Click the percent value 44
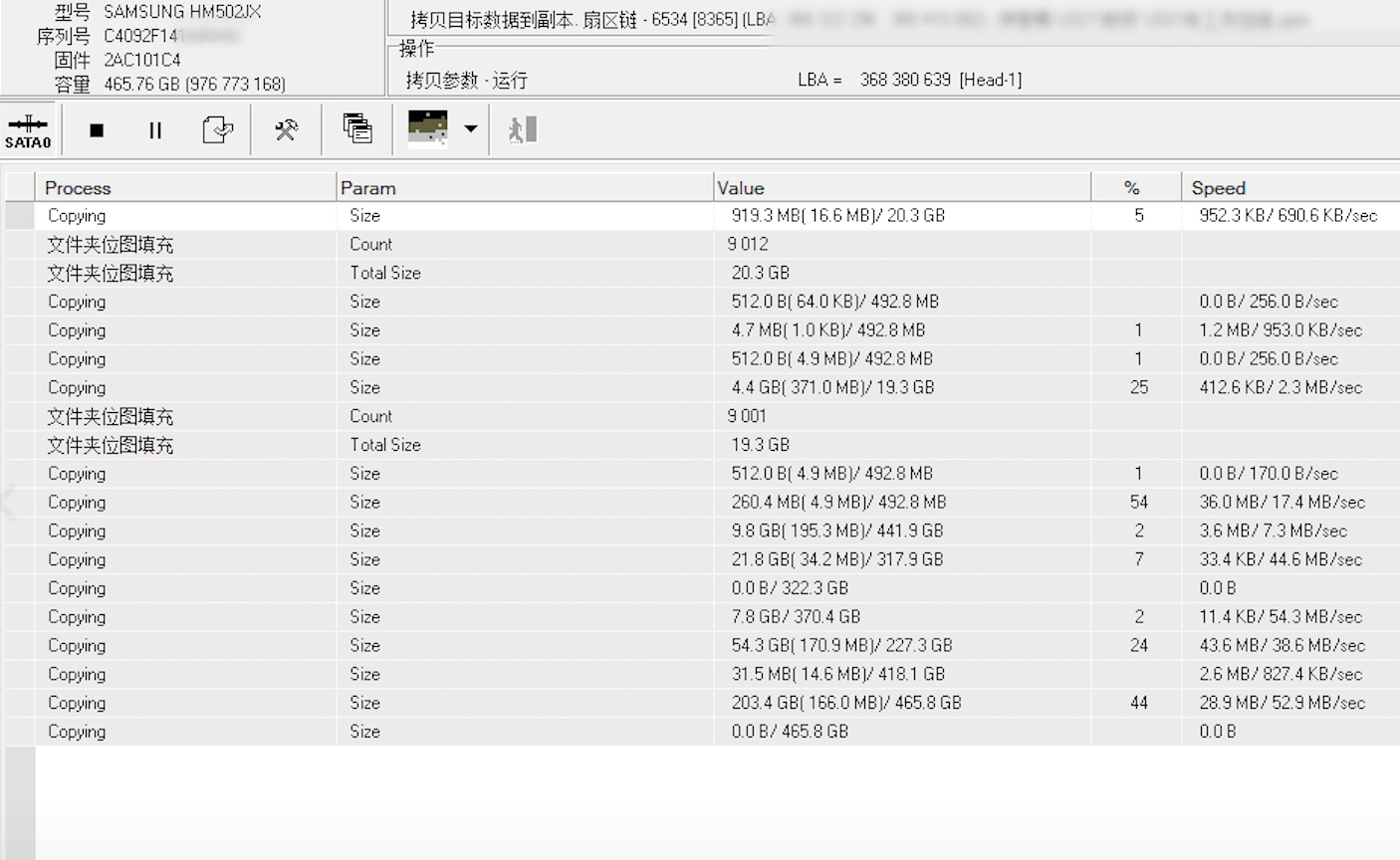Screen dimensions: 1400x860 (x=1139, y=703)
